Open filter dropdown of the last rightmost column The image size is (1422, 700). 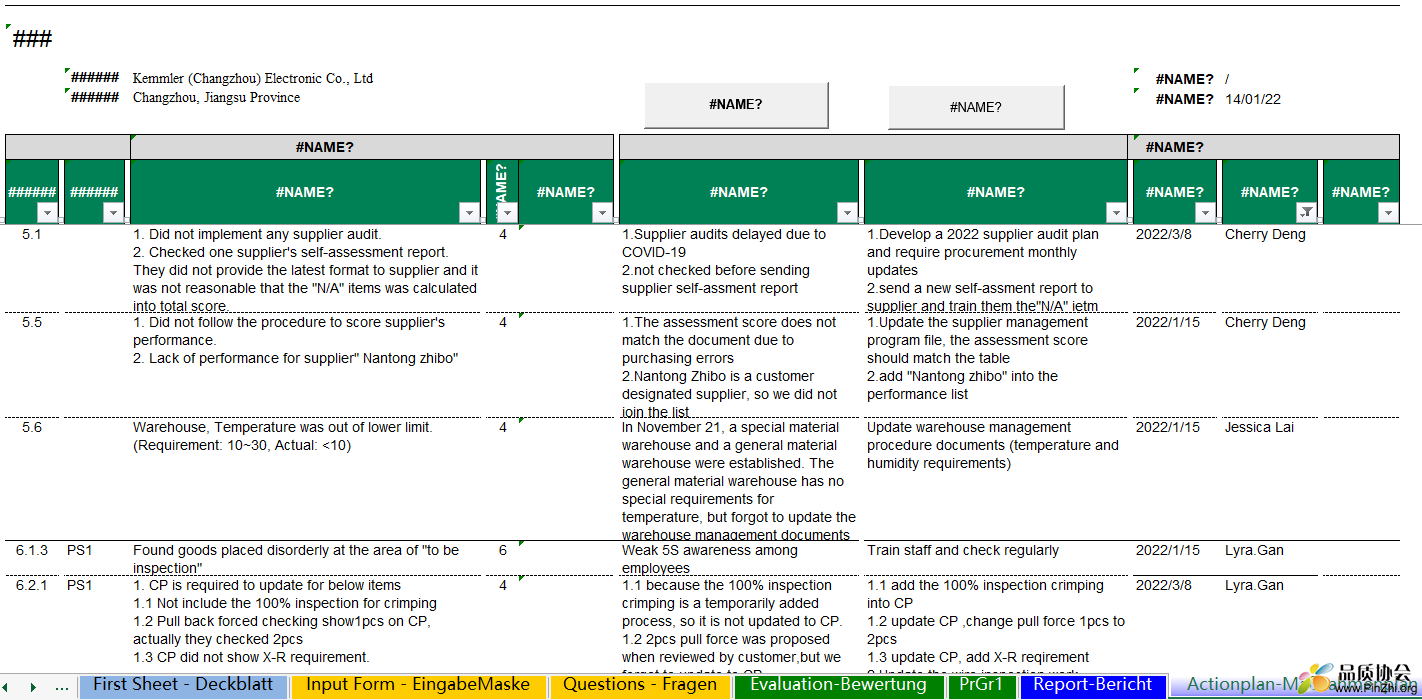[x=1387, y=212]
